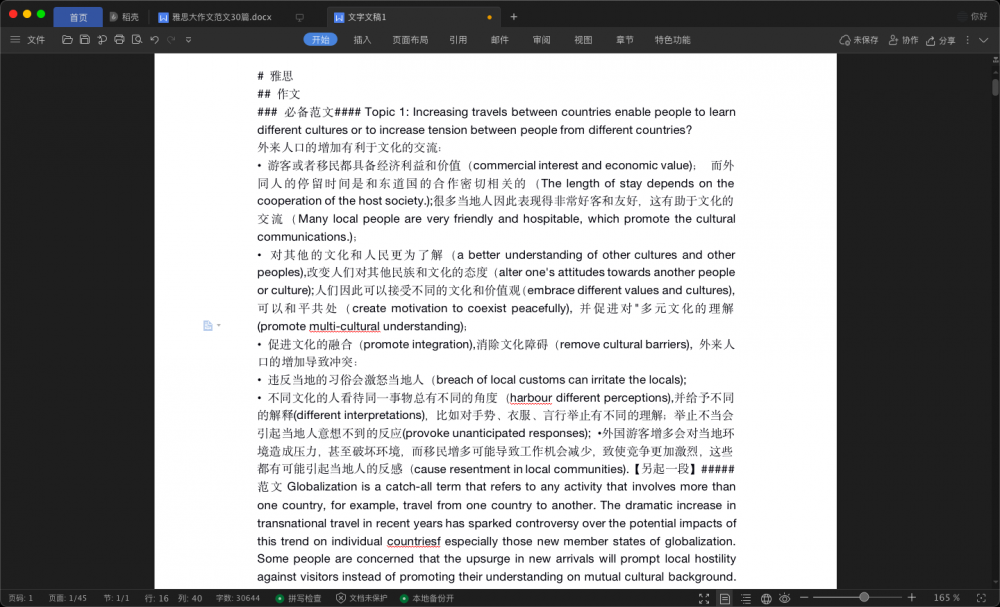
Task: Select the 引用 ribbon tab
Action: tap(458, 40)
